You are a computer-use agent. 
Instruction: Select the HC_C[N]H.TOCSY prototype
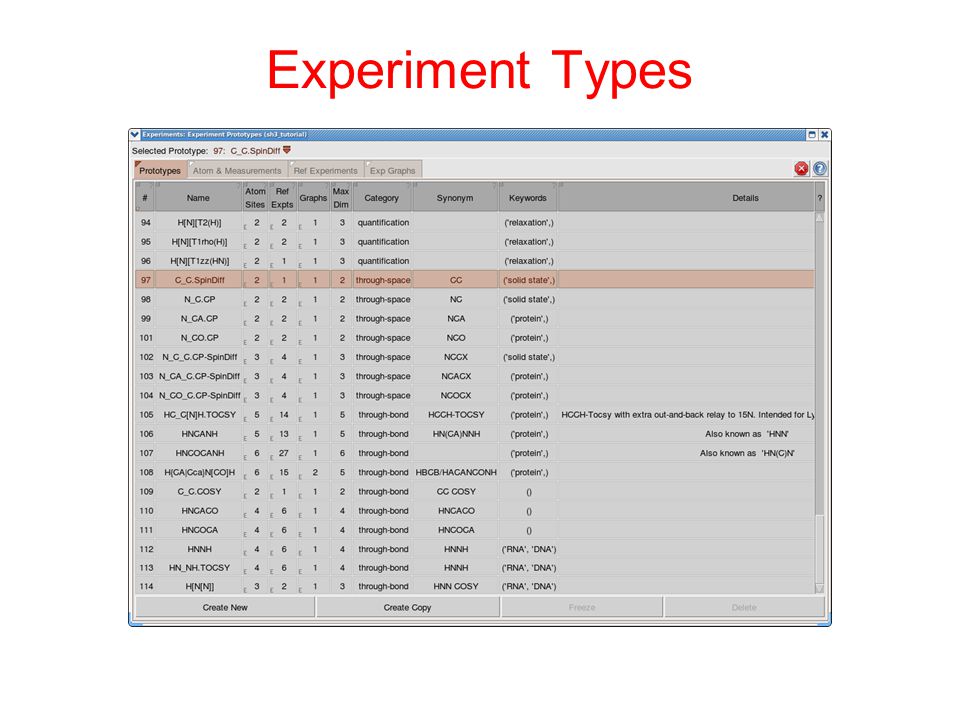pos(199,414)
